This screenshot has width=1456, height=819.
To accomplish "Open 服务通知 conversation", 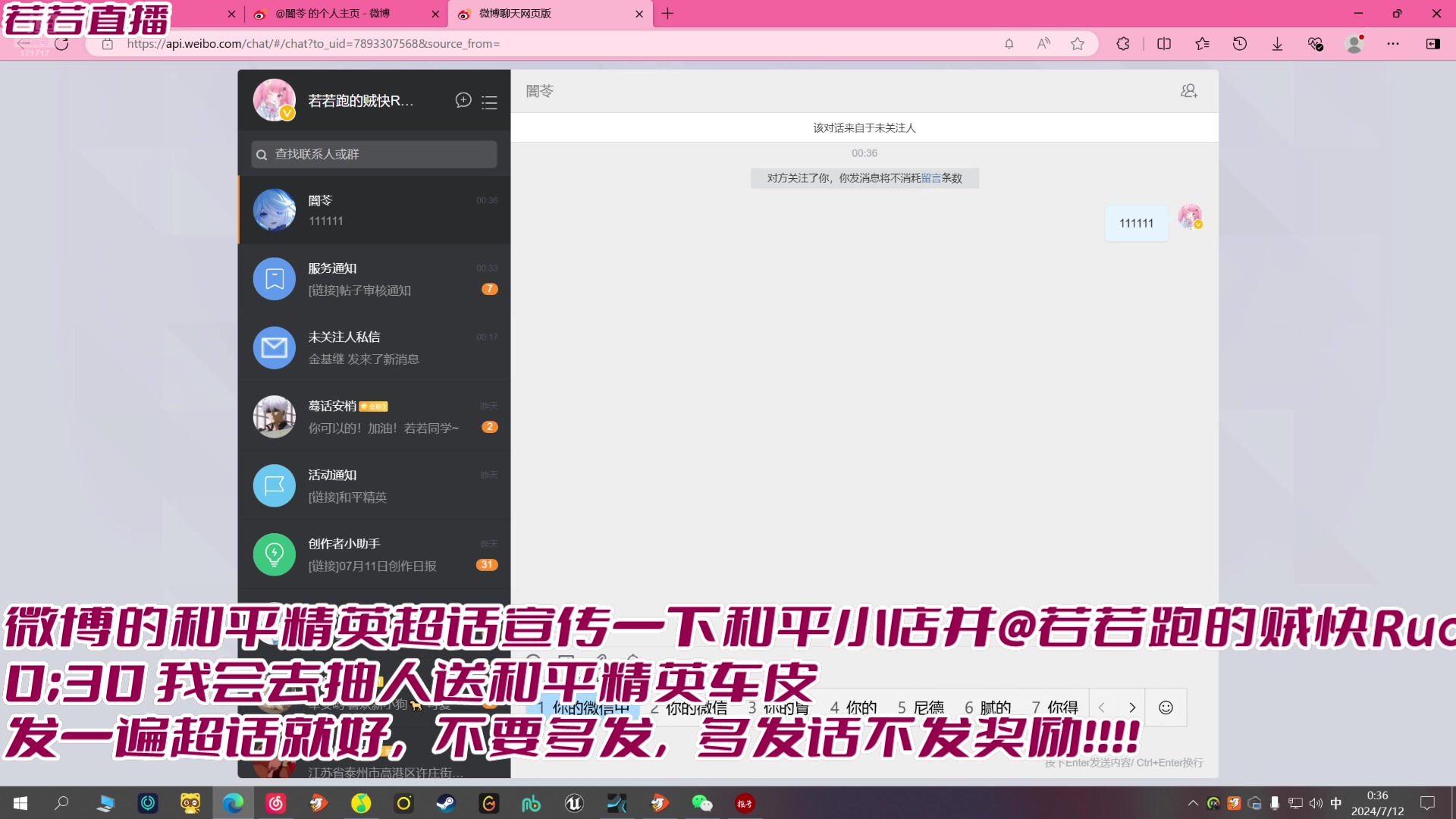I will pos(375,278).
